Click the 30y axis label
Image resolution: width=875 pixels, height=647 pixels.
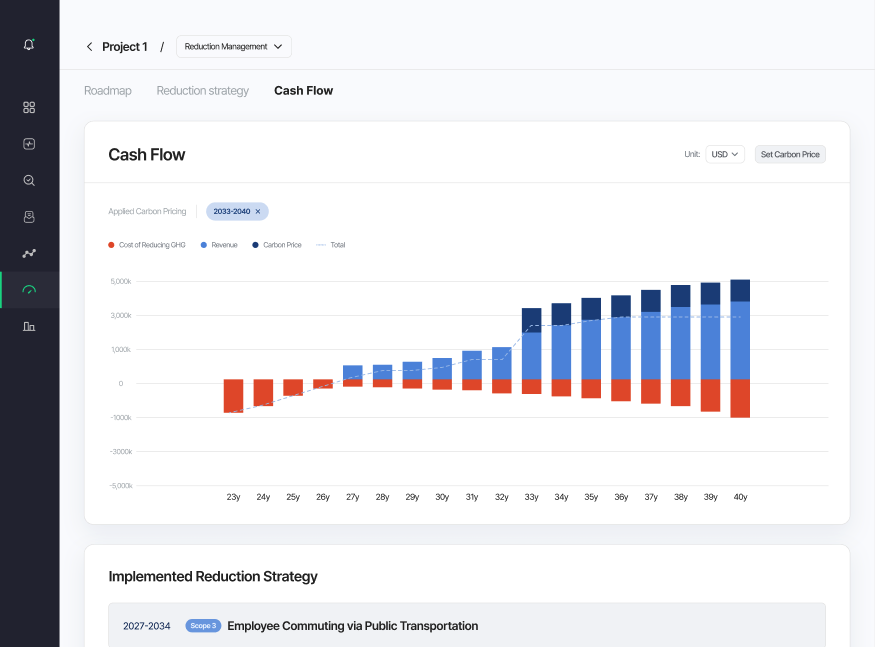tap(442, 497)
